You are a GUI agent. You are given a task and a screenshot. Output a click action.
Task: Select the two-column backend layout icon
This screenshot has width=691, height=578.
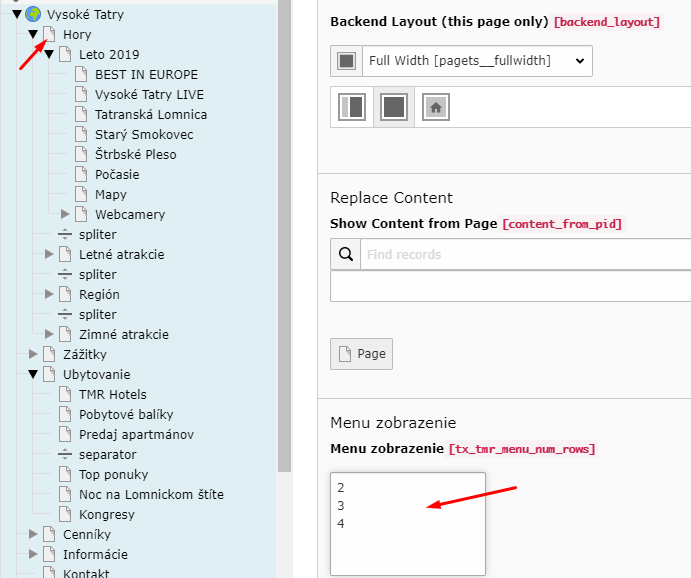pos(352,106)
